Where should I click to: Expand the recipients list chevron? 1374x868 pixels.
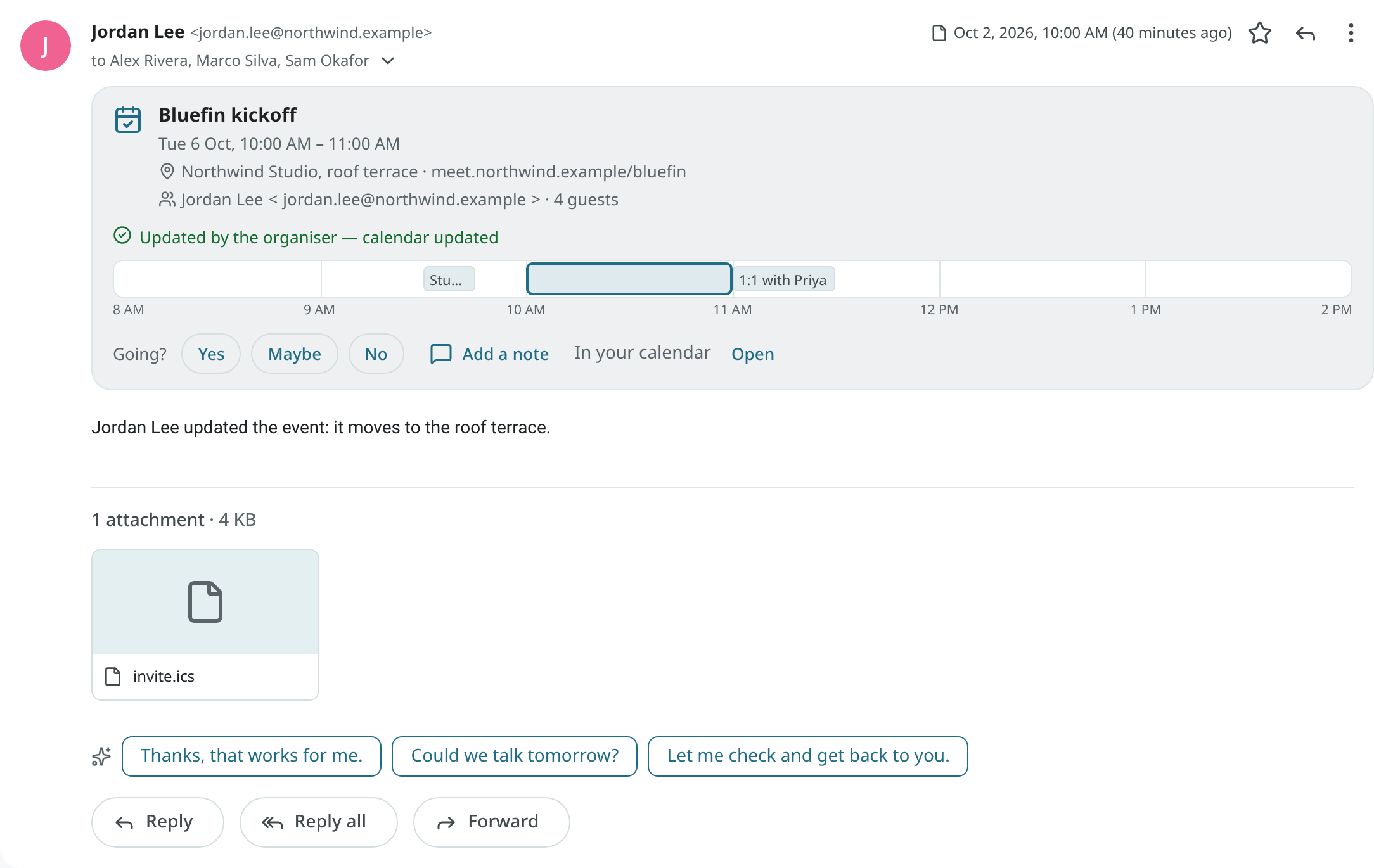click(388, 61)
